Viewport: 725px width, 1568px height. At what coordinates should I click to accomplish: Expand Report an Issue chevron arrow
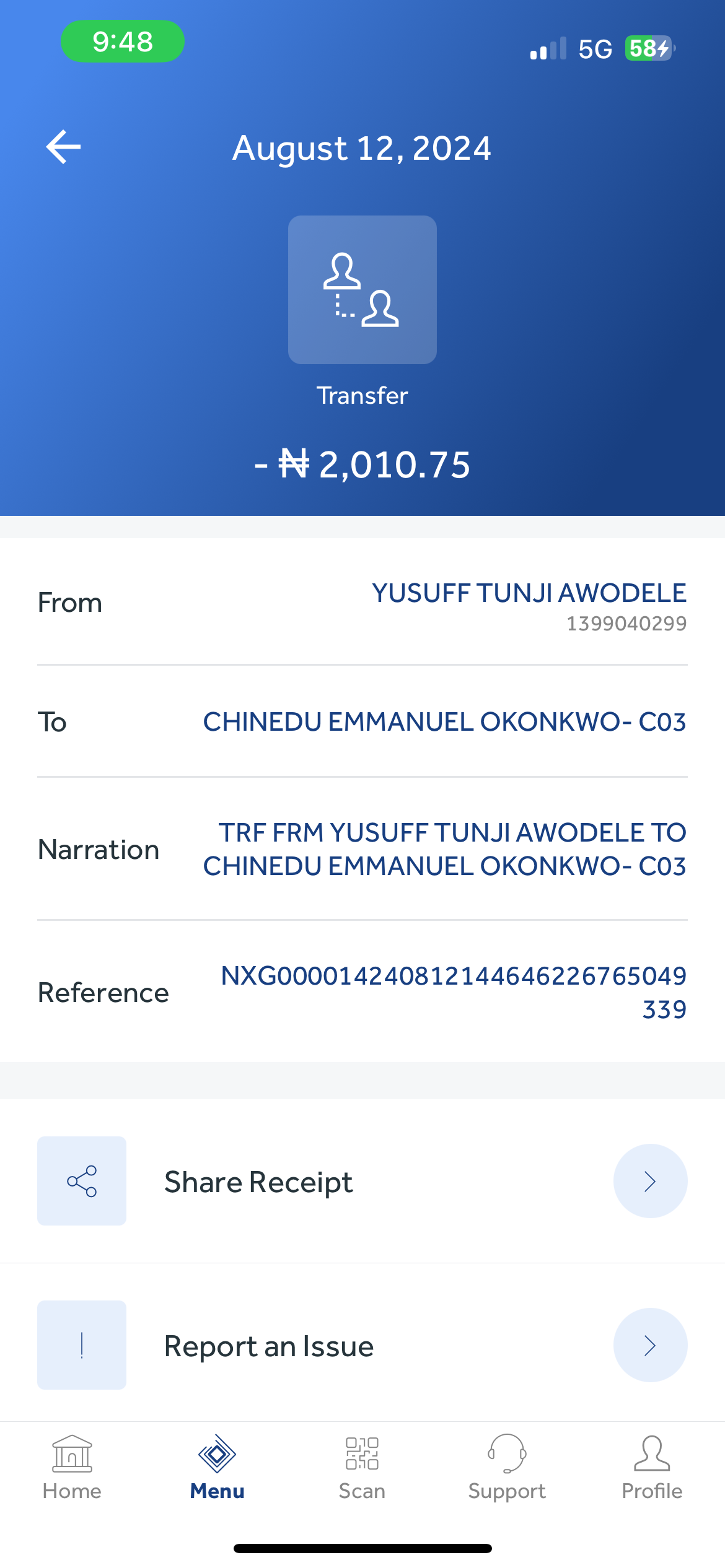click(650, 1345)
